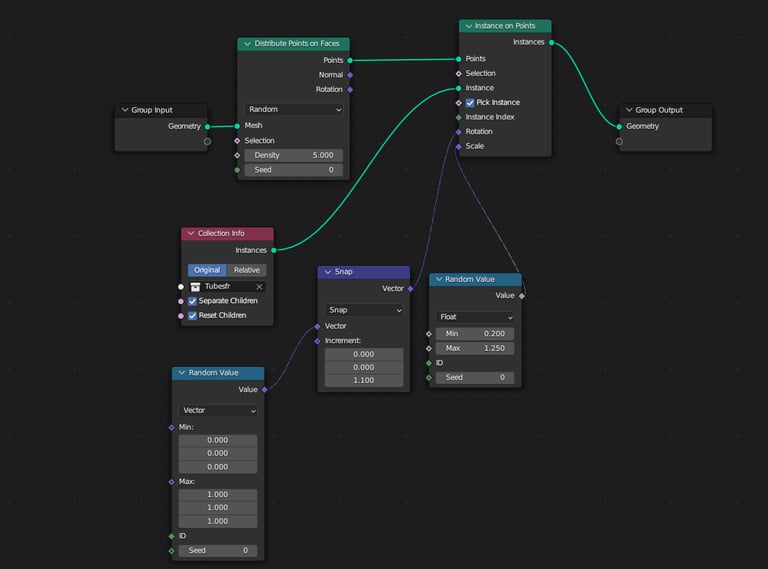This screenshot has height=569, width=768.
Task: Click the Vector input socket on Snap node
Action: click(317, 326)
